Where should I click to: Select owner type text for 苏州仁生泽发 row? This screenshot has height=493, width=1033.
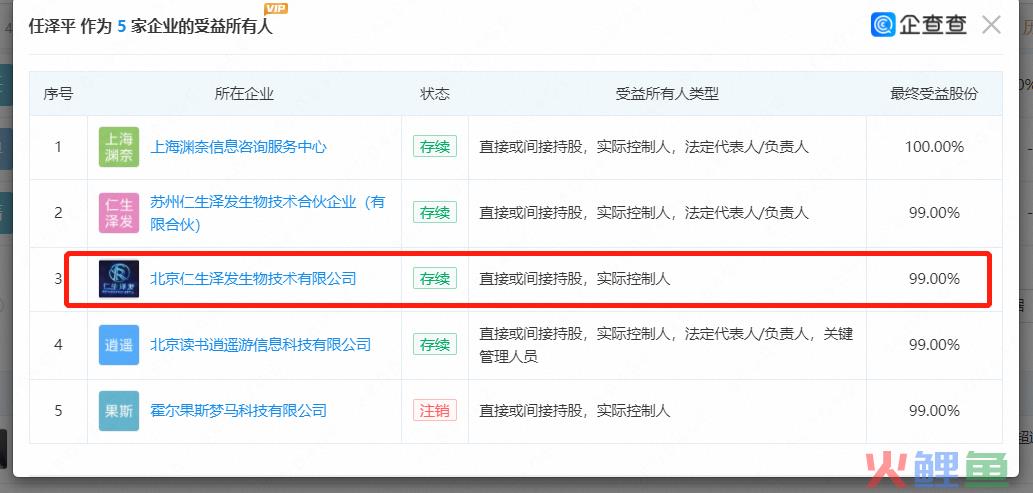pyautogui.click(x=644, y=213)
